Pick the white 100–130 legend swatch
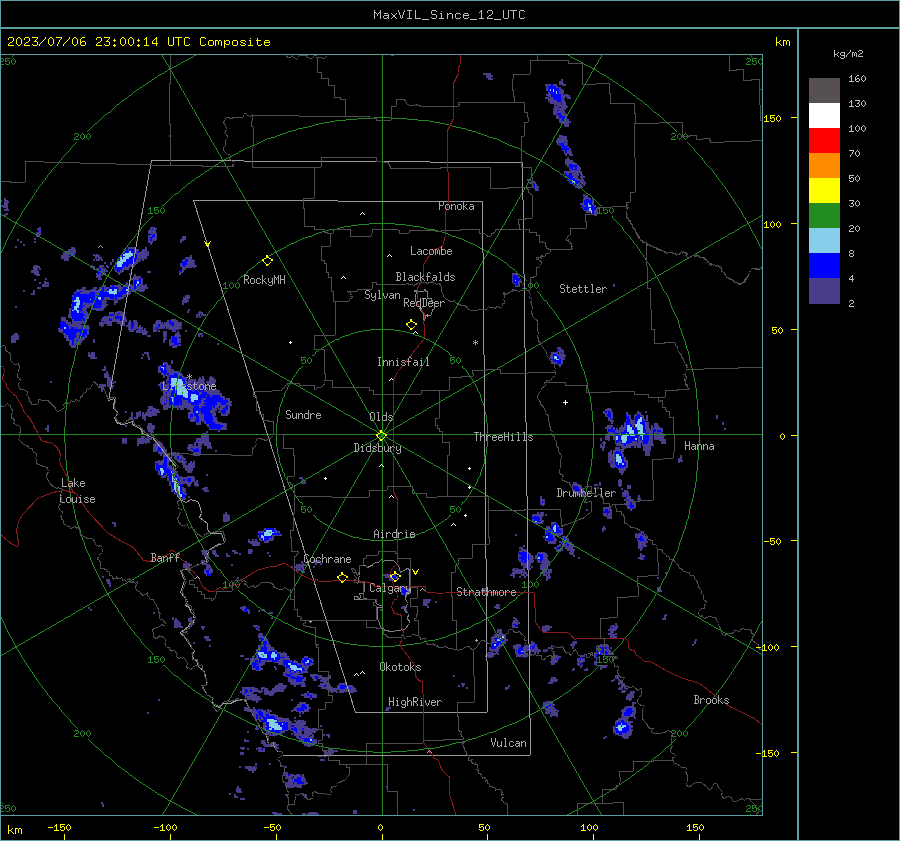The height and width of the screenshot is (841, 900). click(x=824, y=115)
